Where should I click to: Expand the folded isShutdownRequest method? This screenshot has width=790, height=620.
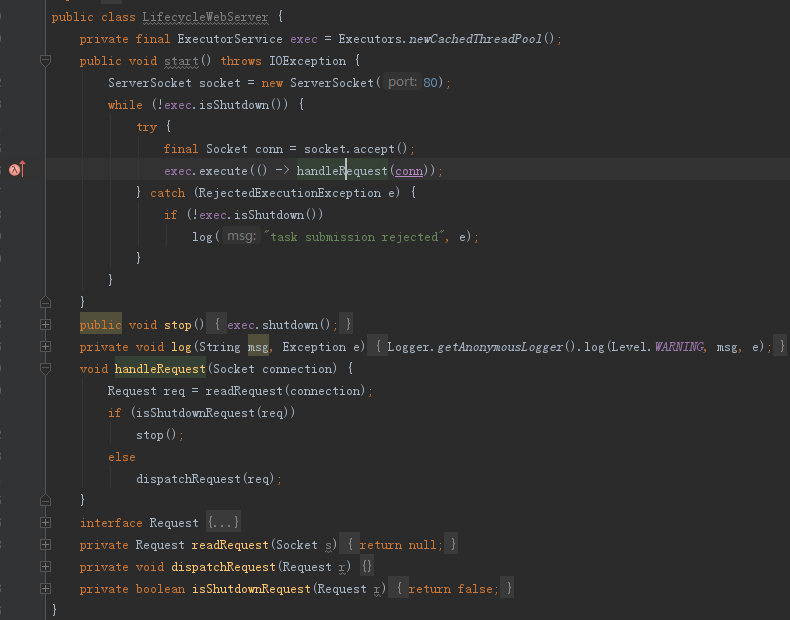tap(45, 588)
